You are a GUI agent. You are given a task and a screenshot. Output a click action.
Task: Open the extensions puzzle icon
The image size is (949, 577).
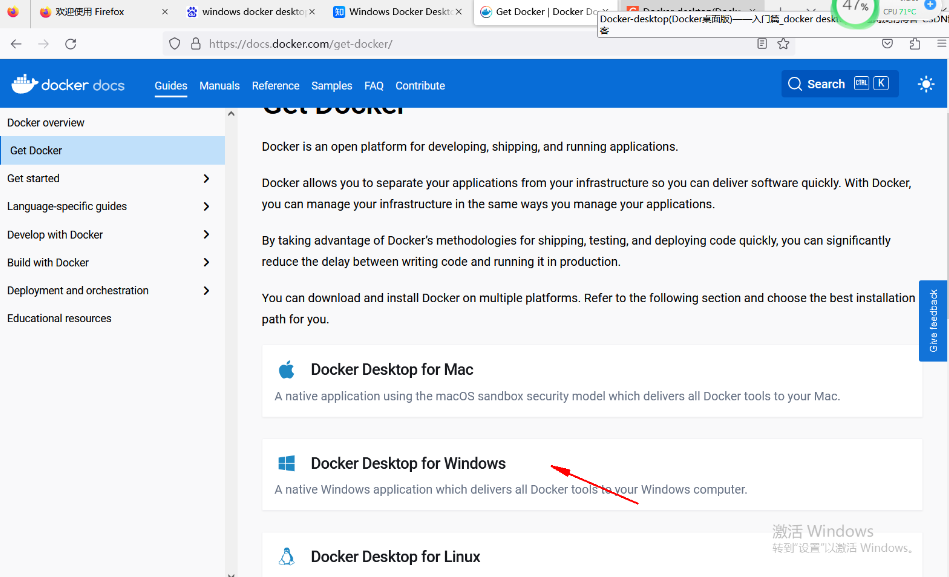pos(915,44)
